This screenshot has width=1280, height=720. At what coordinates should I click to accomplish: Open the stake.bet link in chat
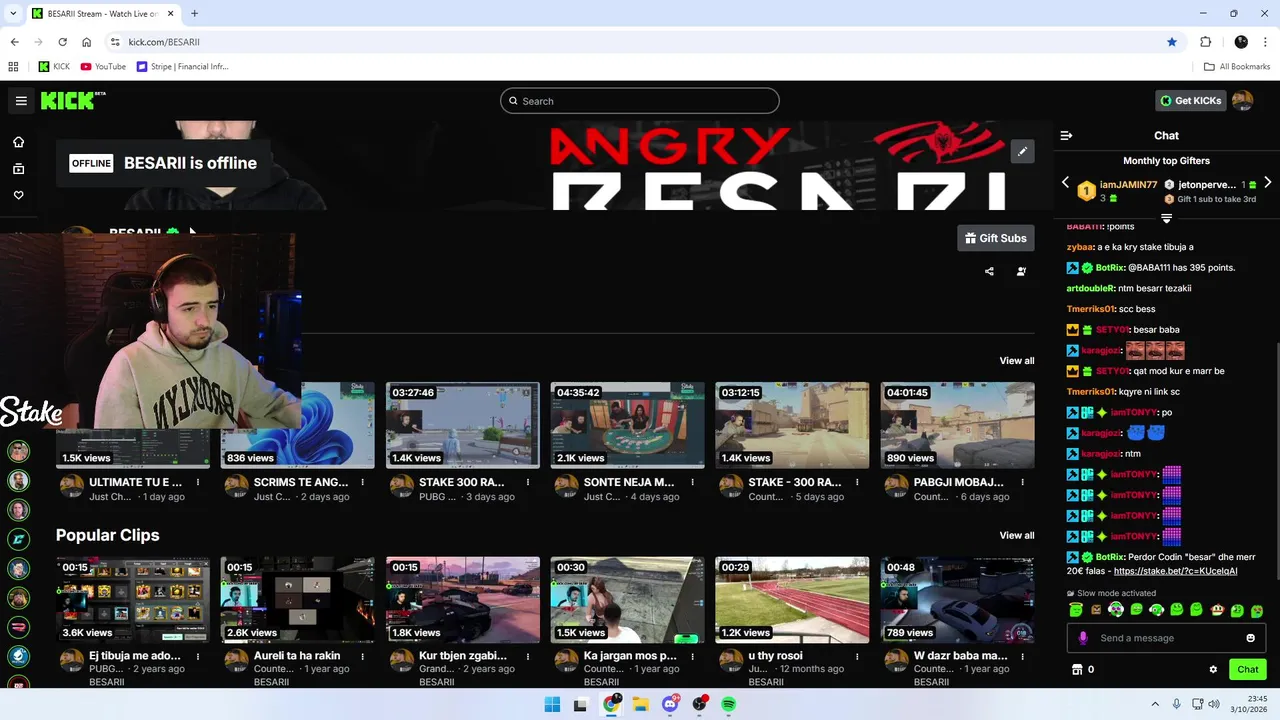pos(1175,571)
